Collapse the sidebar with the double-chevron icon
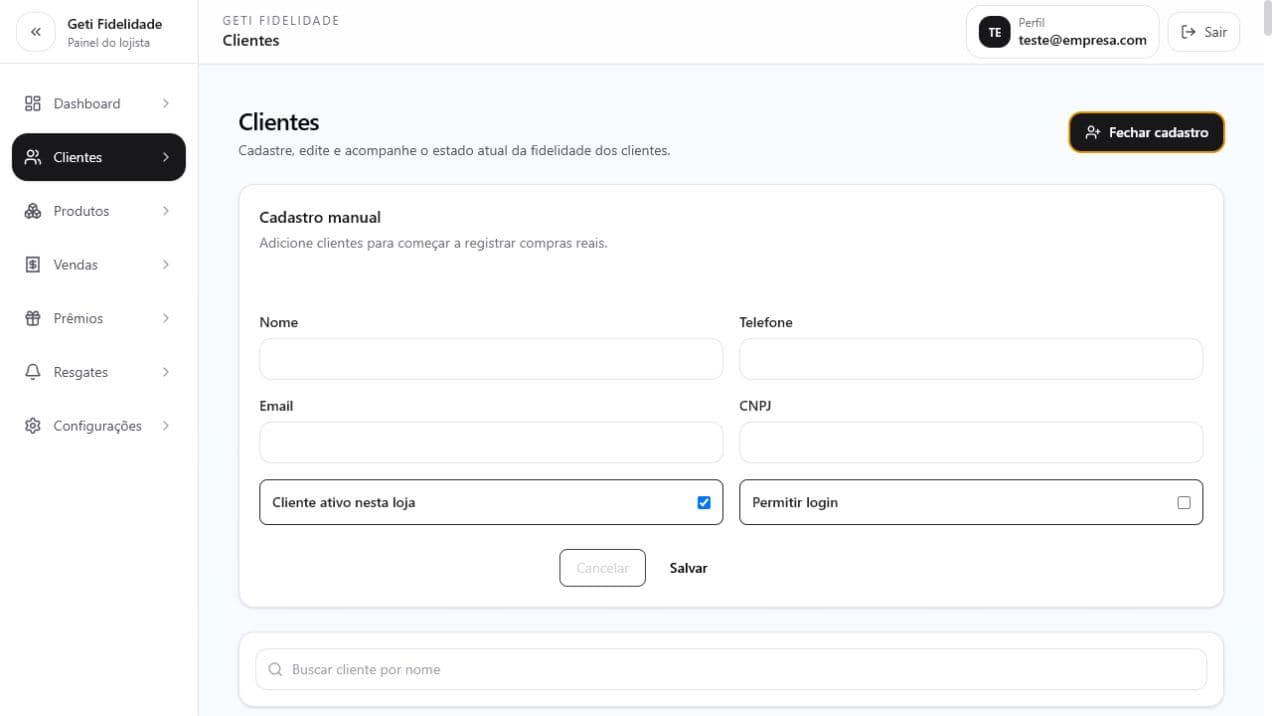 36,32
